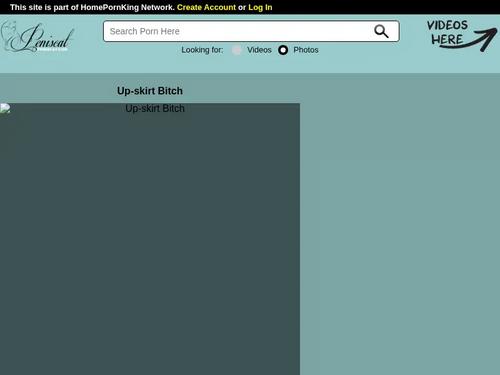
Task: Click the broken image icon
Action: (x=5, y=109)
